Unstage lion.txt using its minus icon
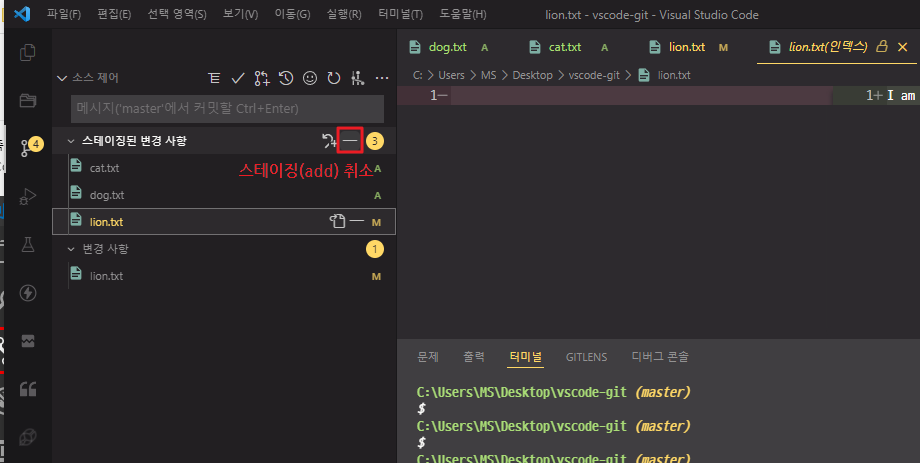This screenshot has height=463, width=920. tap(357, 221)
